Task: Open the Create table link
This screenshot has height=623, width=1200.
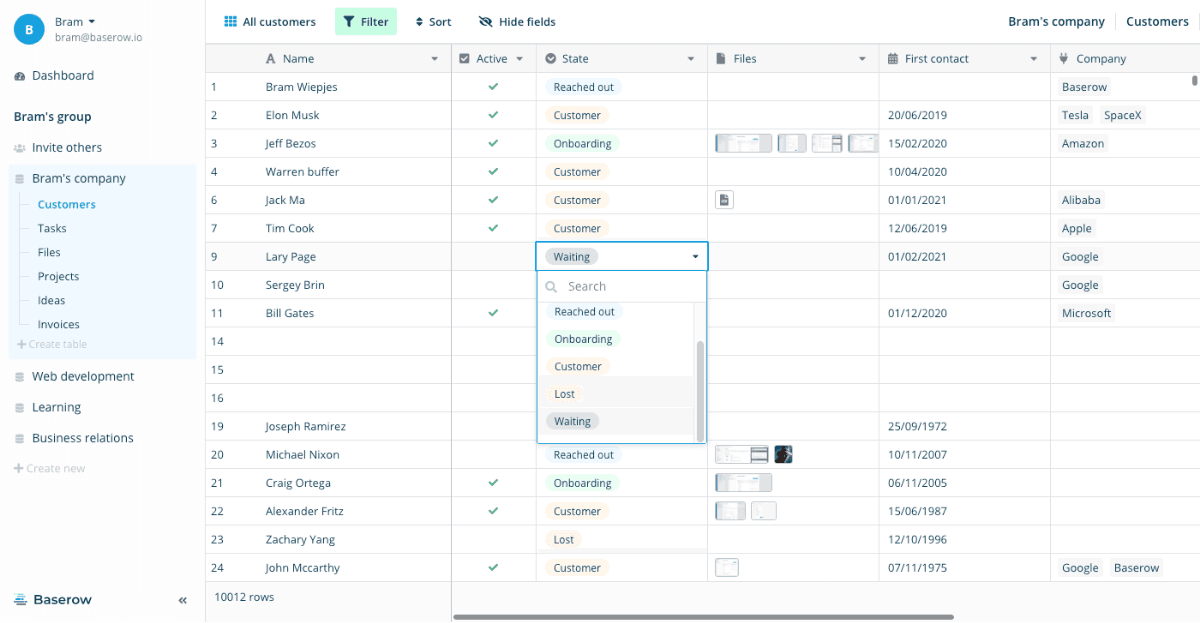Action: click(51, 344)
